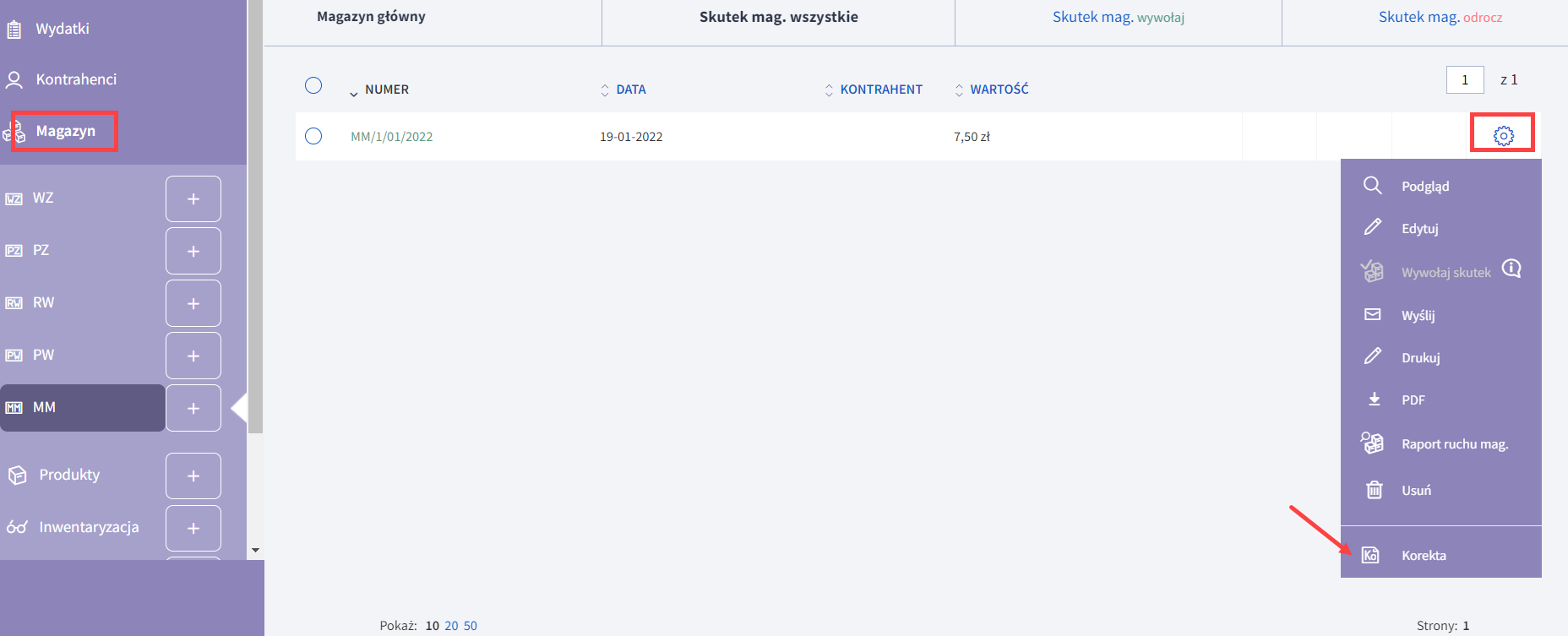Select the MM/1/01/2022 row radio button
Screen dimensions: 1568x636
(313, 136)
